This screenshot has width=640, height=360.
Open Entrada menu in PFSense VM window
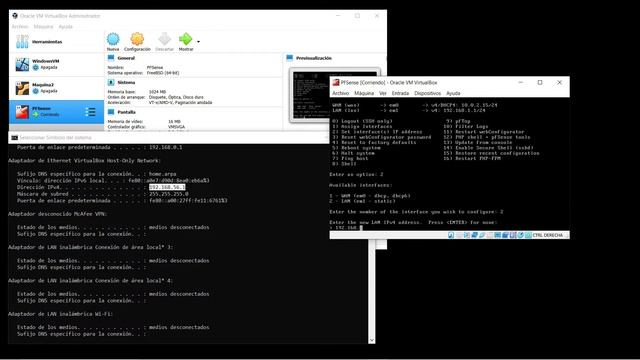click(x=400, y=93)
